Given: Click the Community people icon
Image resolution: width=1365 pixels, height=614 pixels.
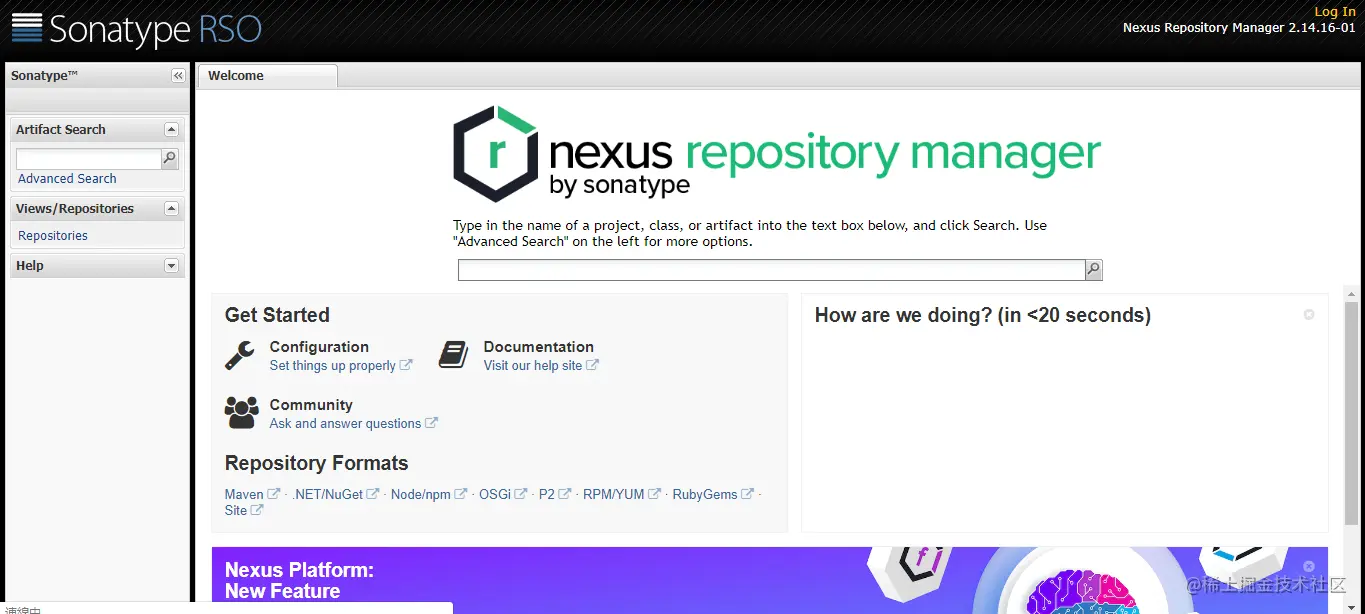Looking at the screenshot, I should (241, 412).
